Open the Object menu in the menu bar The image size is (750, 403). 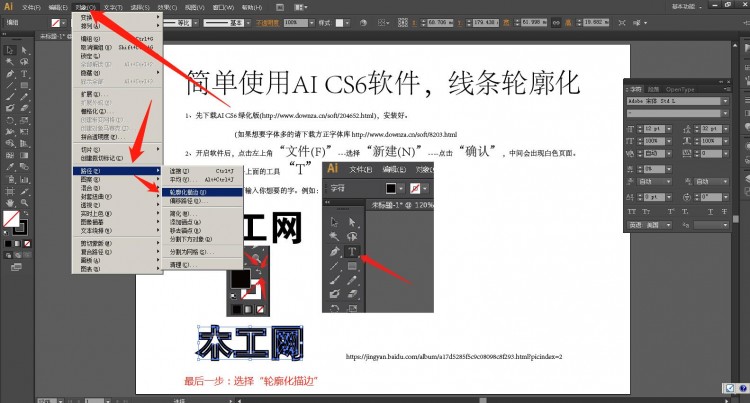(x=85, y=7)
